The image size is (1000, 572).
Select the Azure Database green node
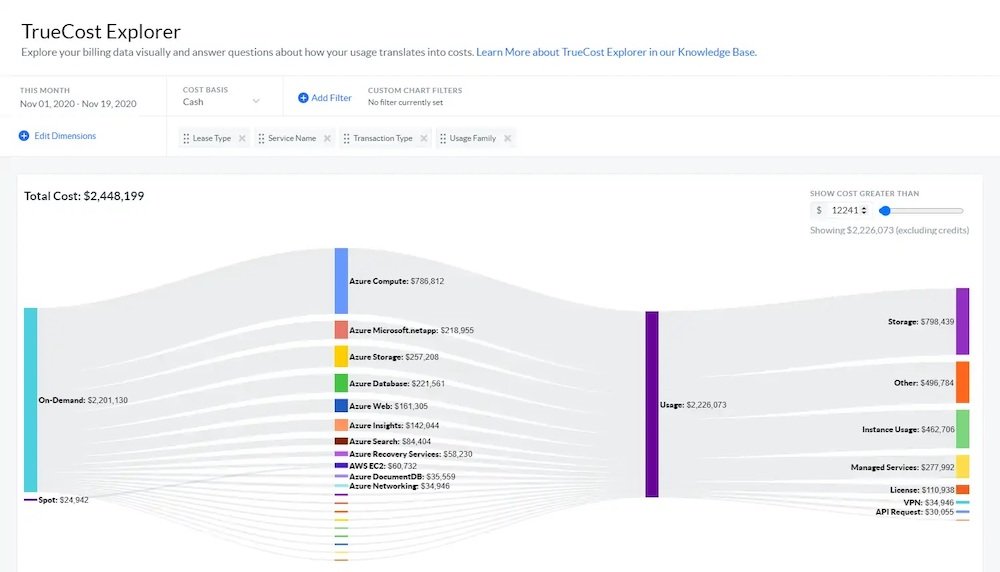coord(341,383)
